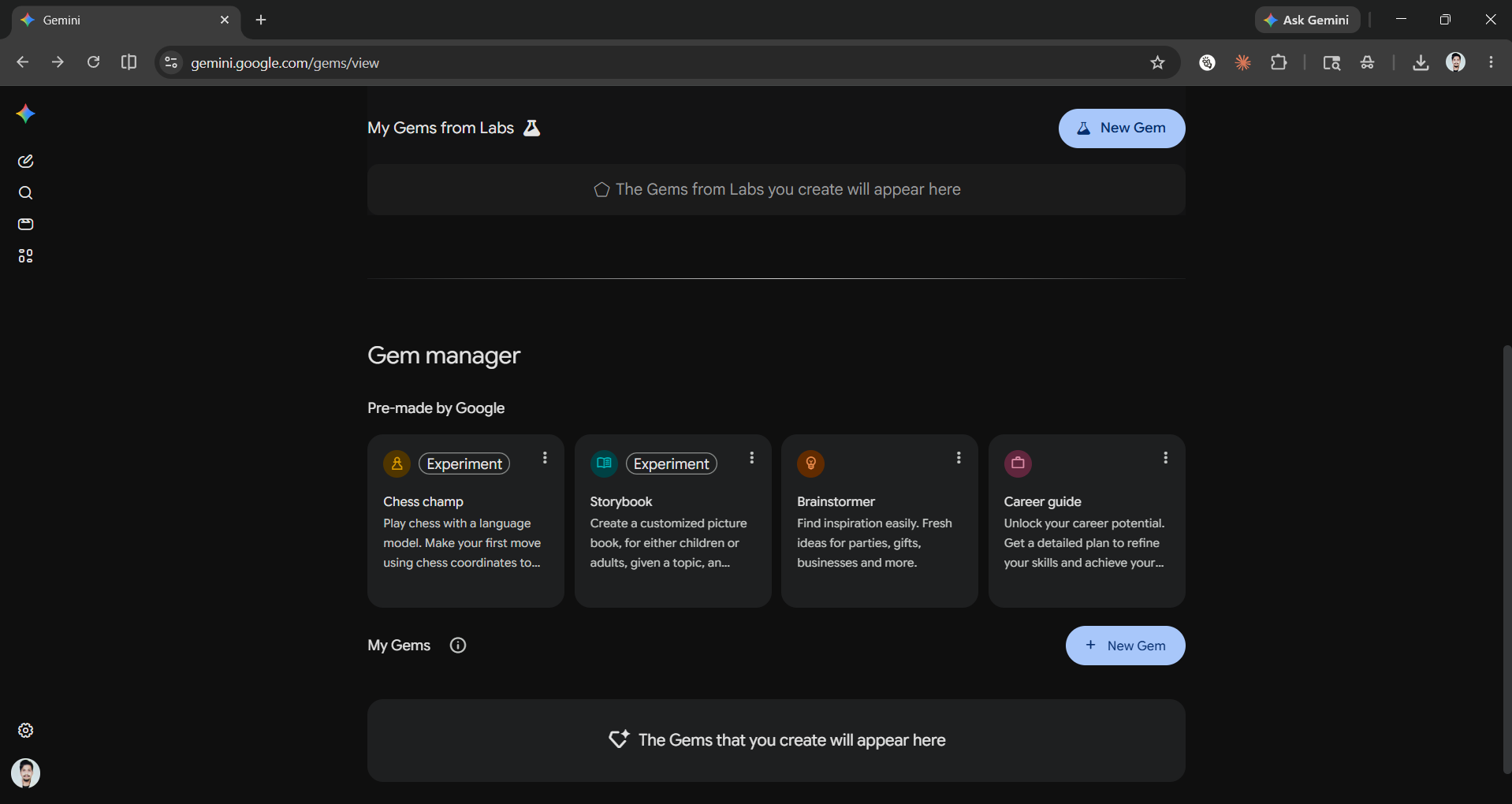Click the Ask Gemini button in the title bar
Screen dimensions: 1512x804
tap(1308, 20)
